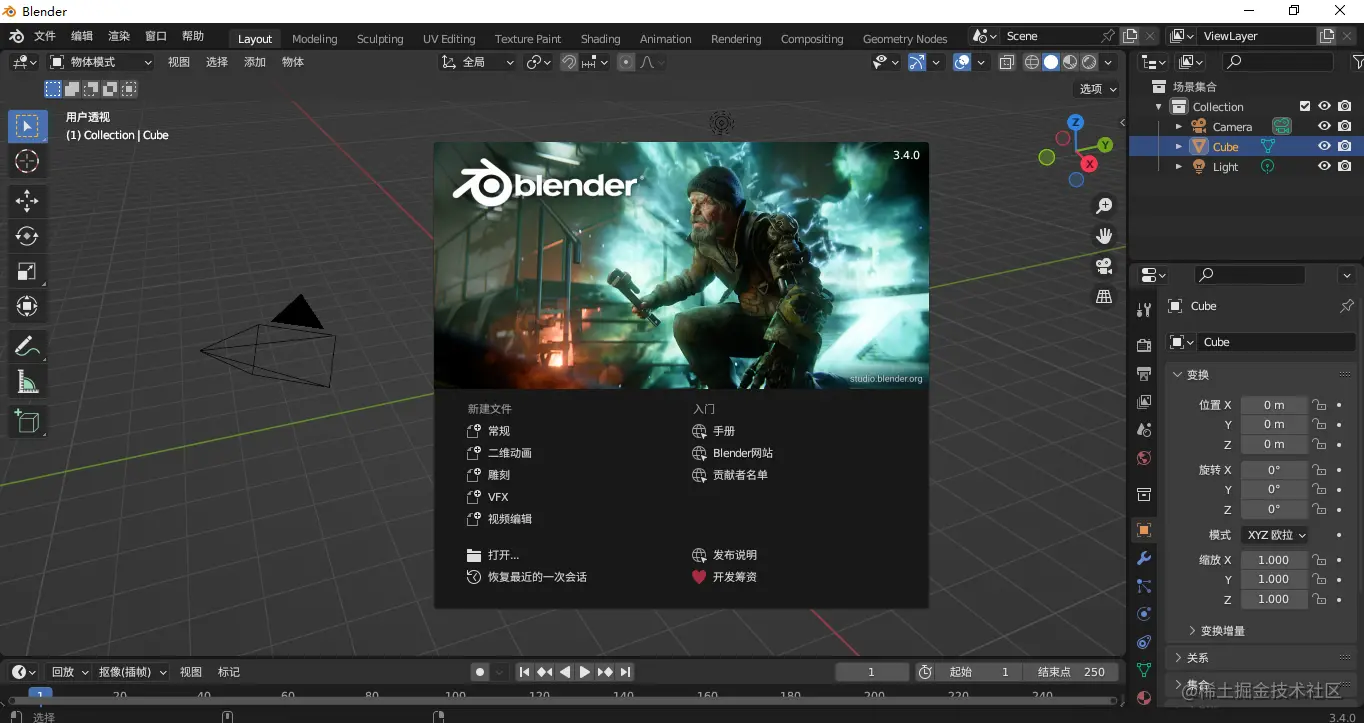
Task: Toggle proportional editing button
Action: [x=626, y=62]
